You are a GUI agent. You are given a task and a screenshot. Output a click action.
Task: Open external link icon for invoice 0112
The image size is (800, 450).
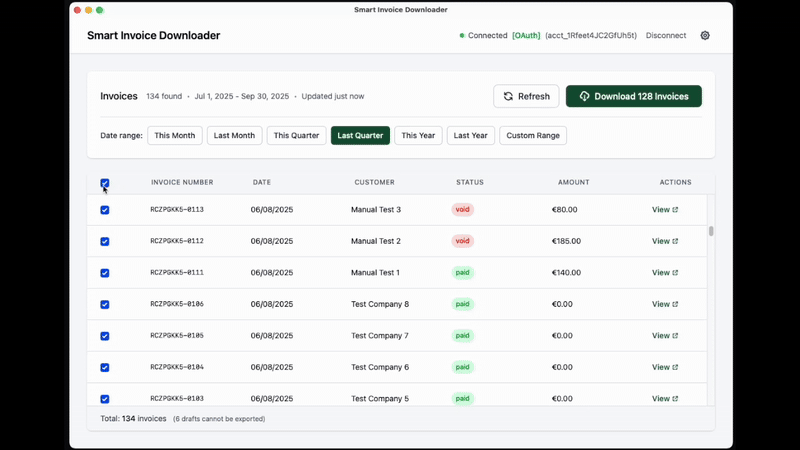click(x=675, y=241)
